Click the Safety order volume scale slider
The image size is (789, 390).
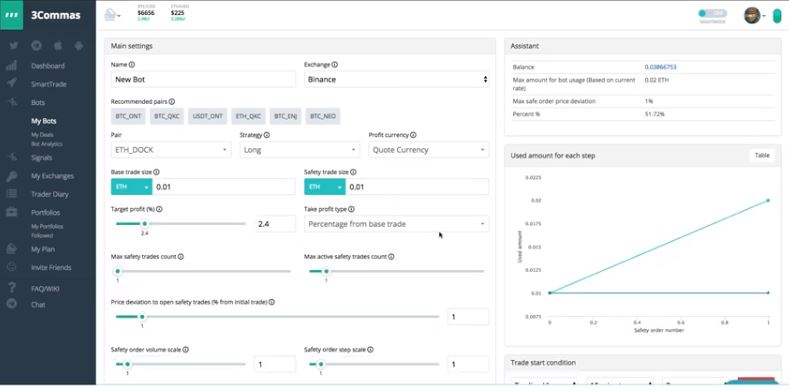(127, 364)
